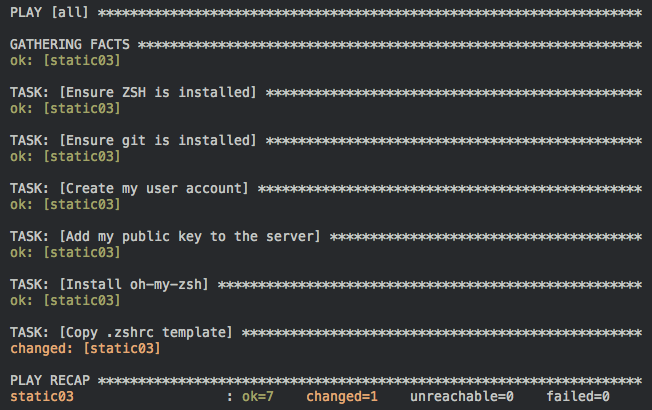Click the Copy .zshrc template task line
This screenshot has width=652, height=410.
(x=121, y=333)
